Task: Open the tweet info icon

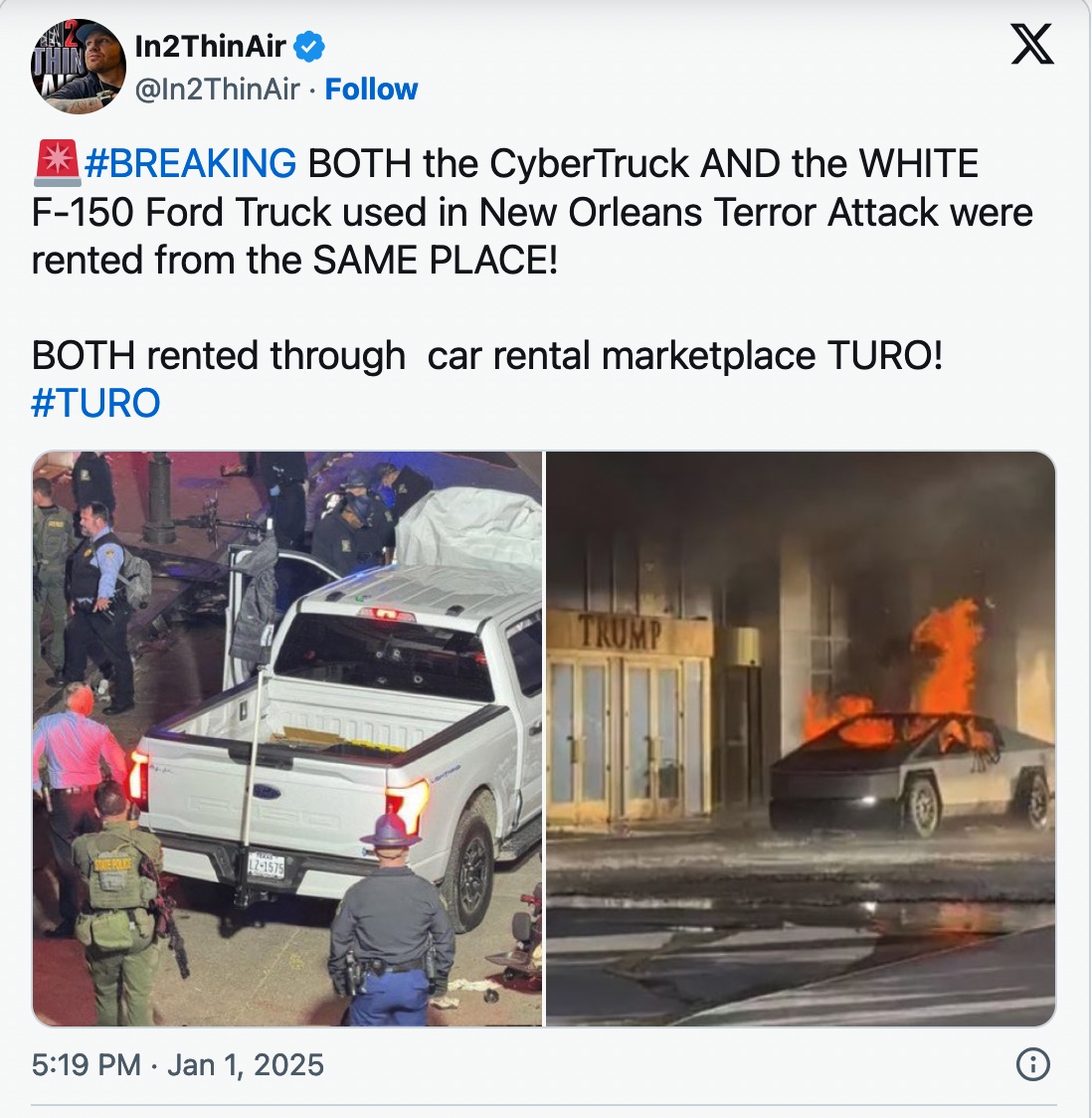Action: (x=1033, y=1064)
